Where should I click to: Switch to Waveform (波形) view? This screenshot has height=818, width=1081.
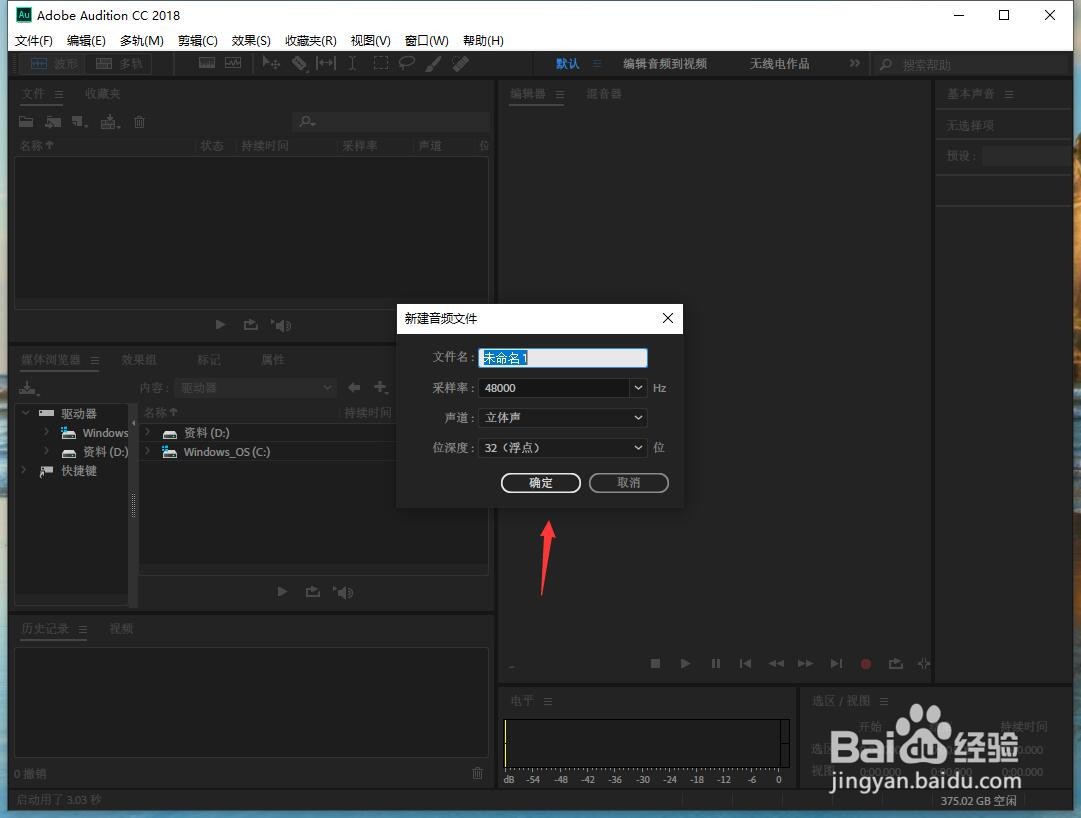[53, 64]
